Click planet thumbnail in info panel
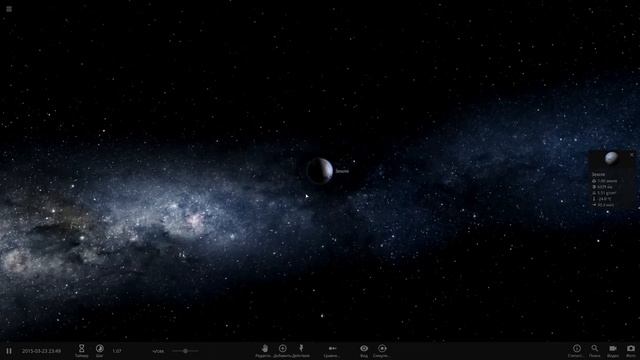This screenshot has width=640, height=360. click(611, 158)
